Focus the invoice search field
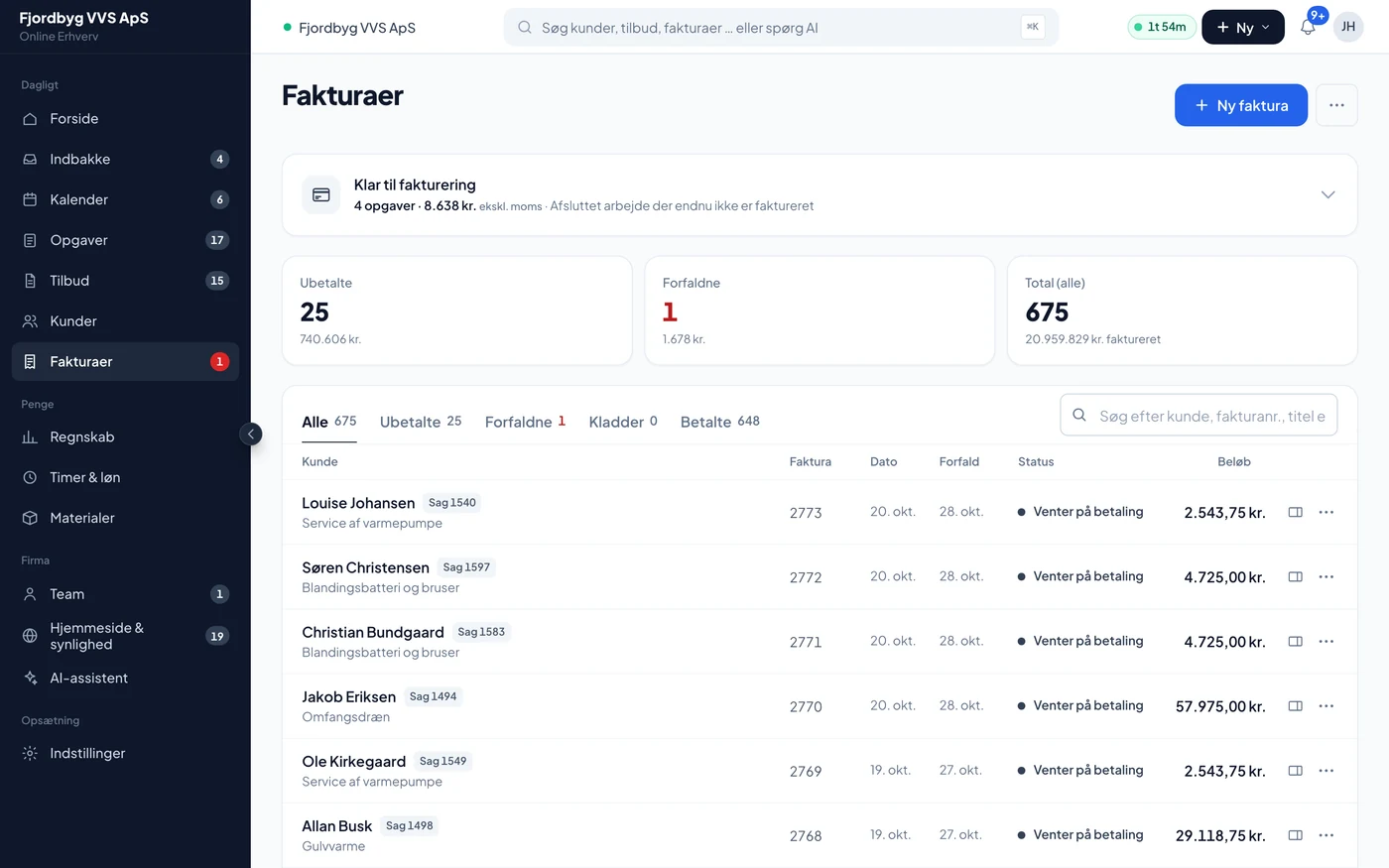This screenshot has width=1389, height=868. pyautogui.click(x=1199, y=415)
